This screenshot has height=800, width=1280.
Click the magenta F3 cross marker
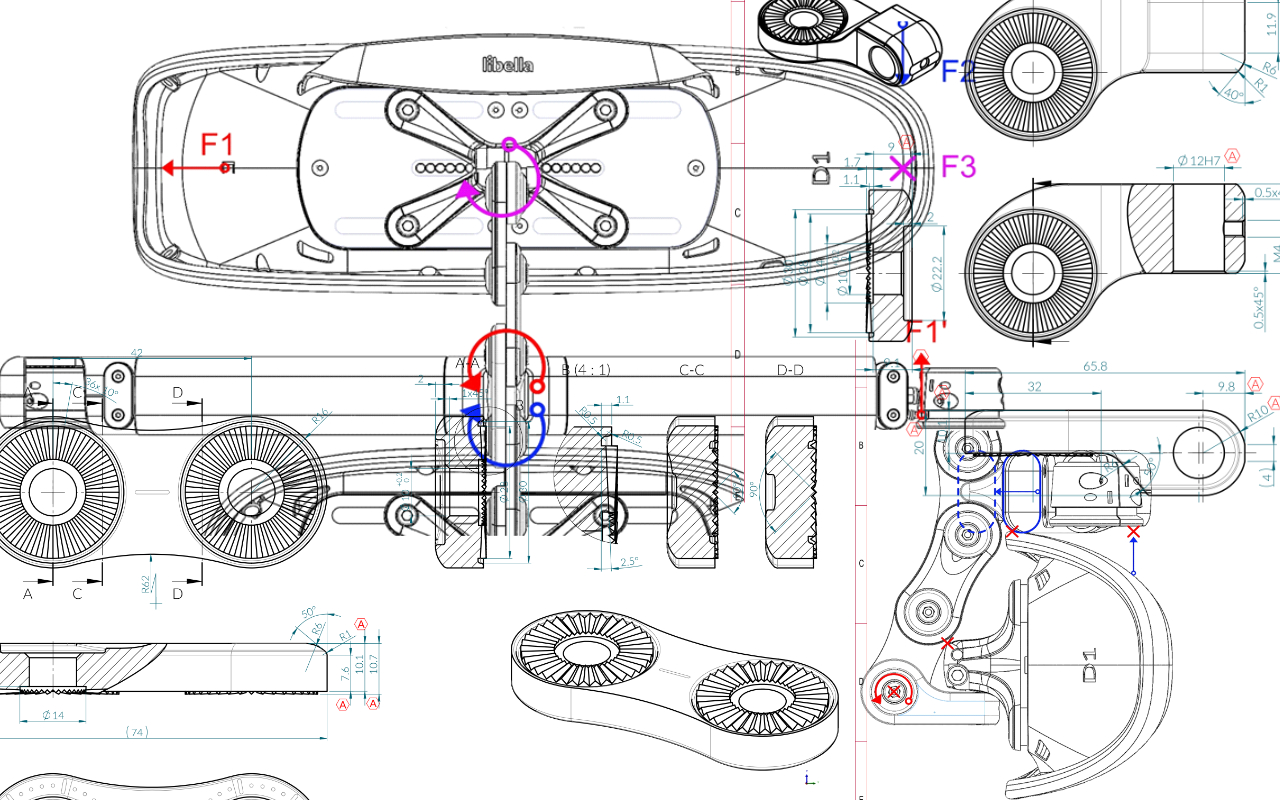point(902,167)
